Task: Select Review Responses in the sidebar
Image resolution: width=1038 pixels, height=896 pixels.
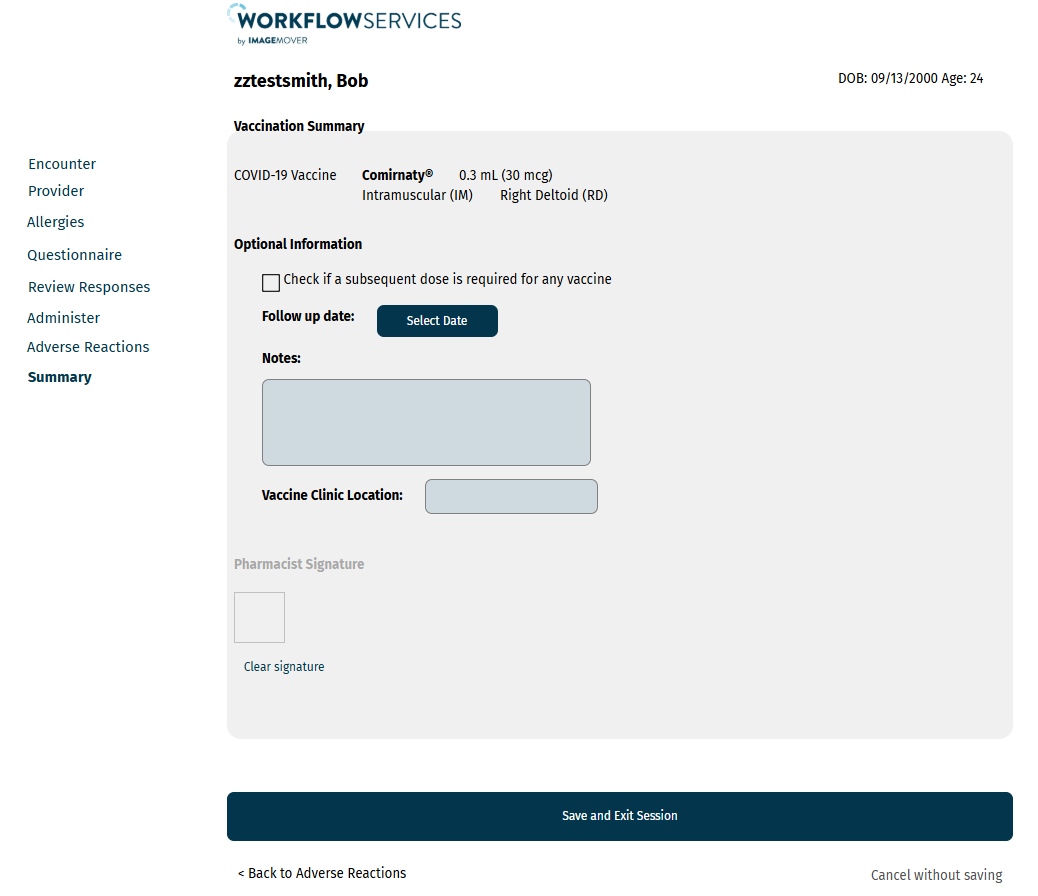Action: point(89,287)
